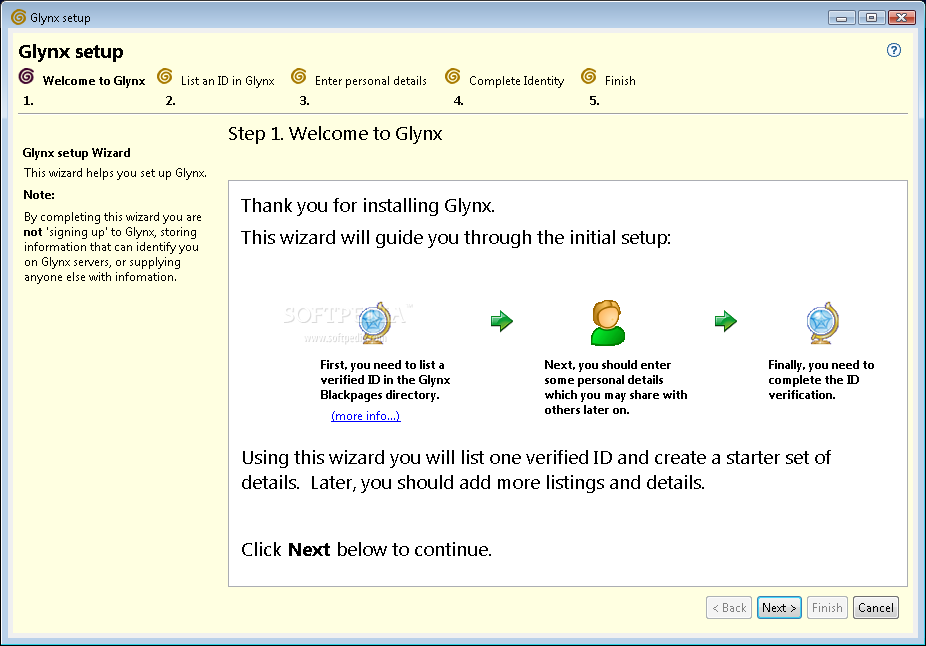Click the green arrow after the first globe
This screenshot has height=646, width=926.
click(502, 321)
